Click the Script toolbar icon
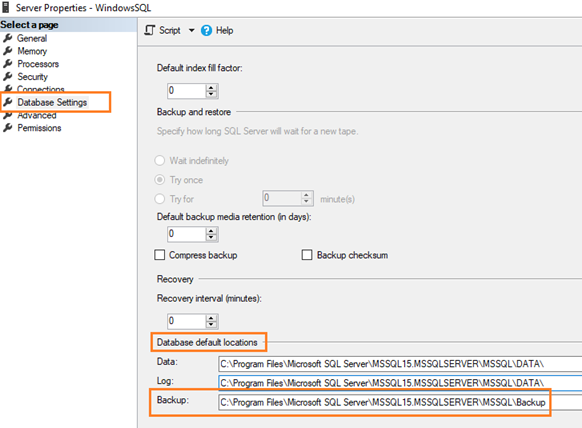 pyautogui.click(x=150, y=30)
